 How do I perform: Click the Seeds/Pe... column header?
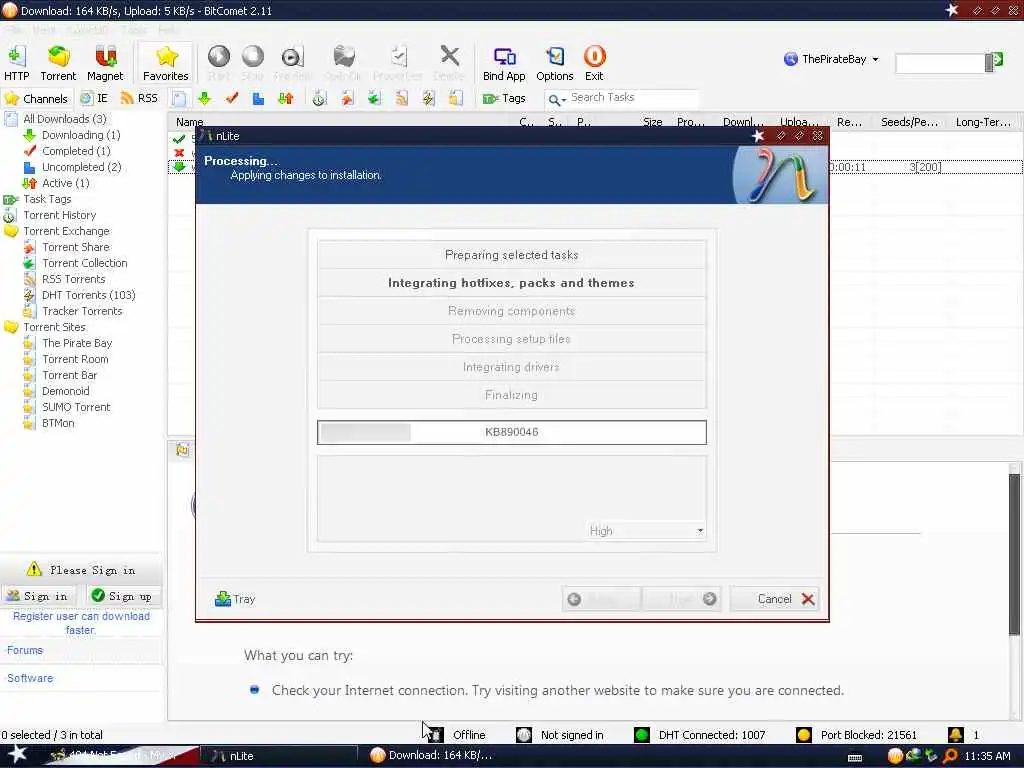(x=909, y=122)
